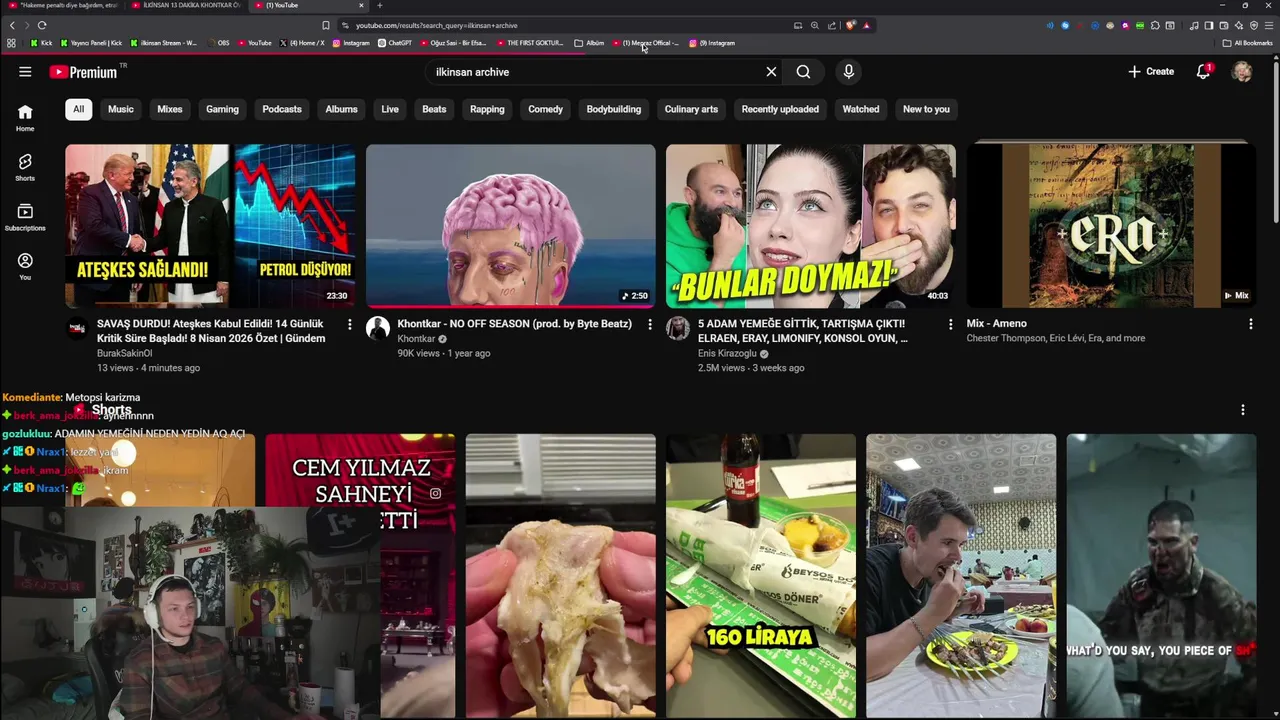This screenshot has height=720, width=1280.
Task: Filter by Recently uploaded chip
Action: point(780,109)
